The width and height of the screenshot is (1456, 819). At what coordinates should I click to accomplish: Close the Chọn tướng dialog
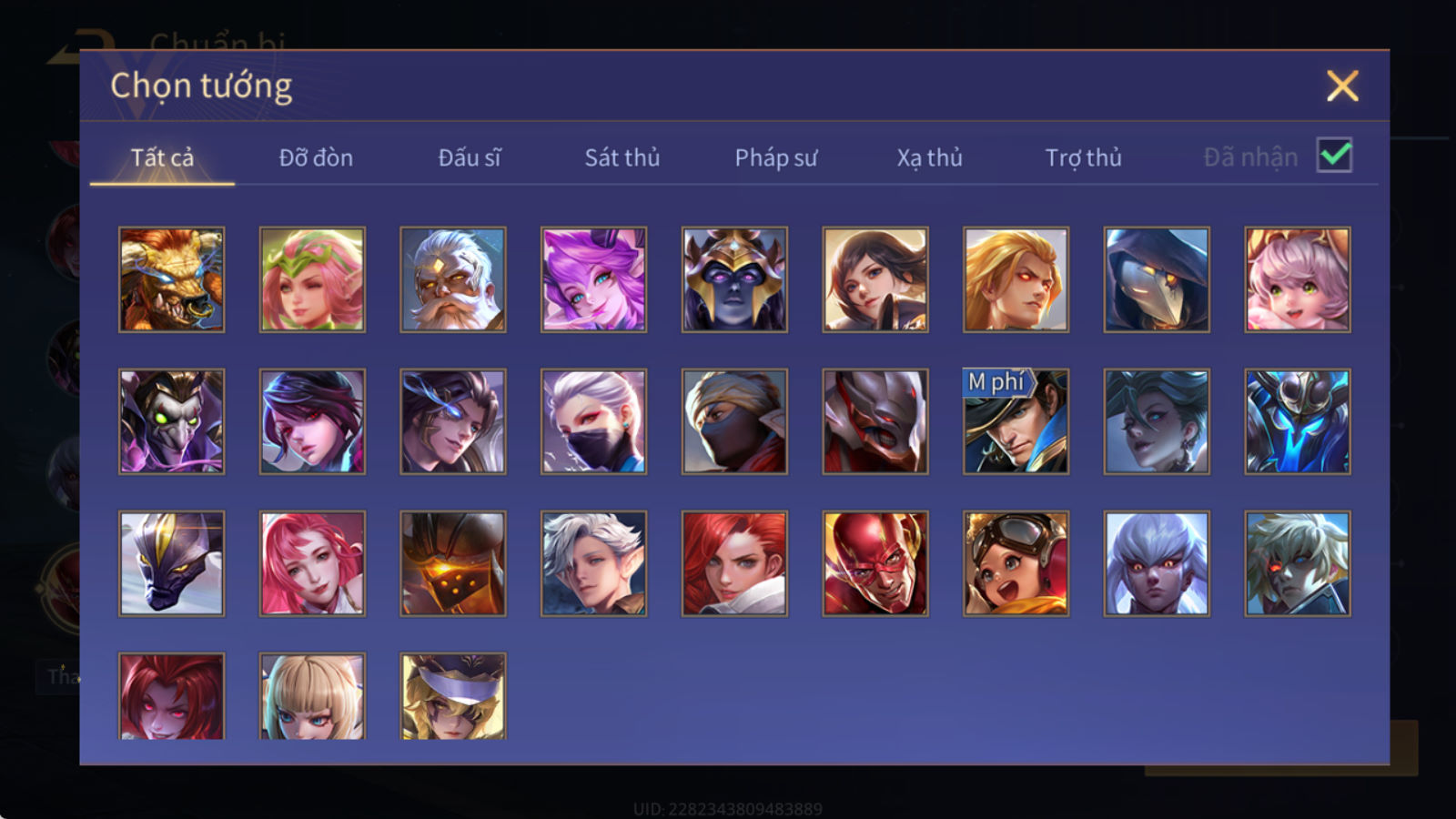[1341, 86]
